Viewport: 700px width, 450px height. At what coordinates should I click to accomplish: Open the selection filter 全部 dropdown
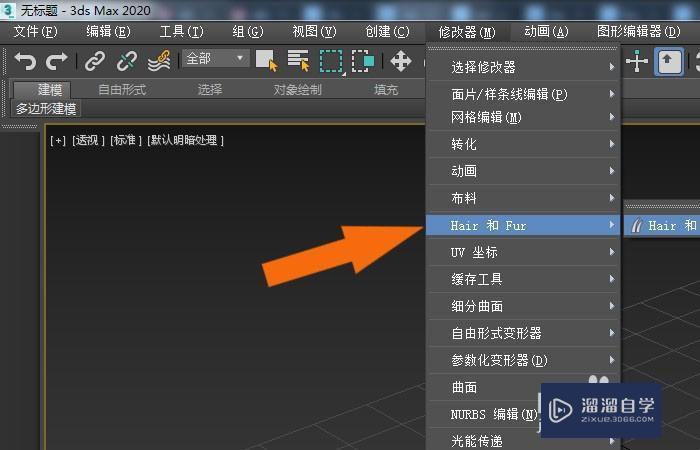coord(216,58)
